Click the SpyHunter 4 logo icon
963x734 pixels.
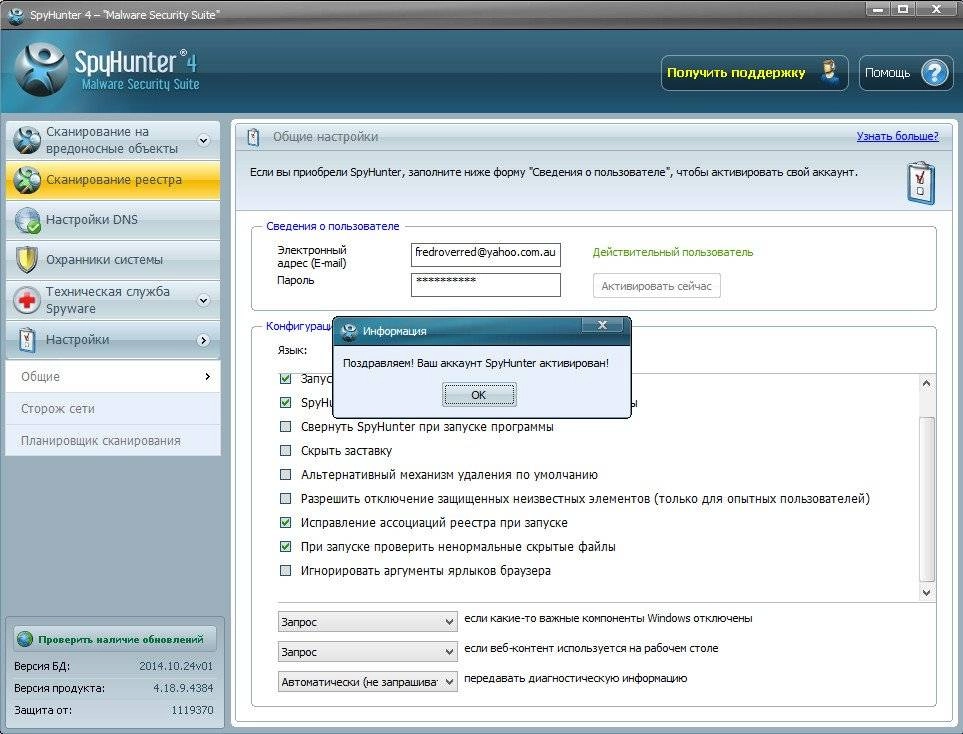41,69
